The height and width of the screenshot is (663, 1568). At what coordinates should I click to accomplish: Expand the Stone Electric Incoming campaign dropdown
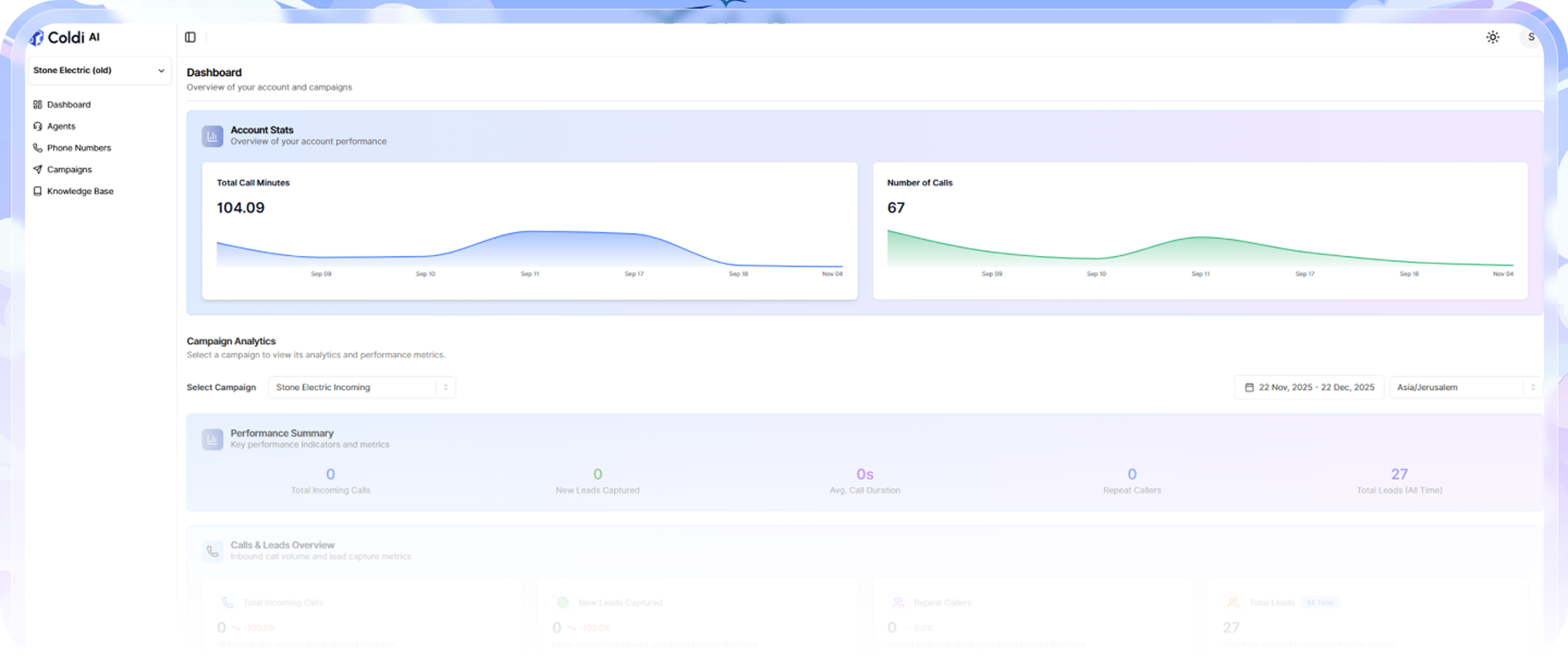tap(362, 387)
